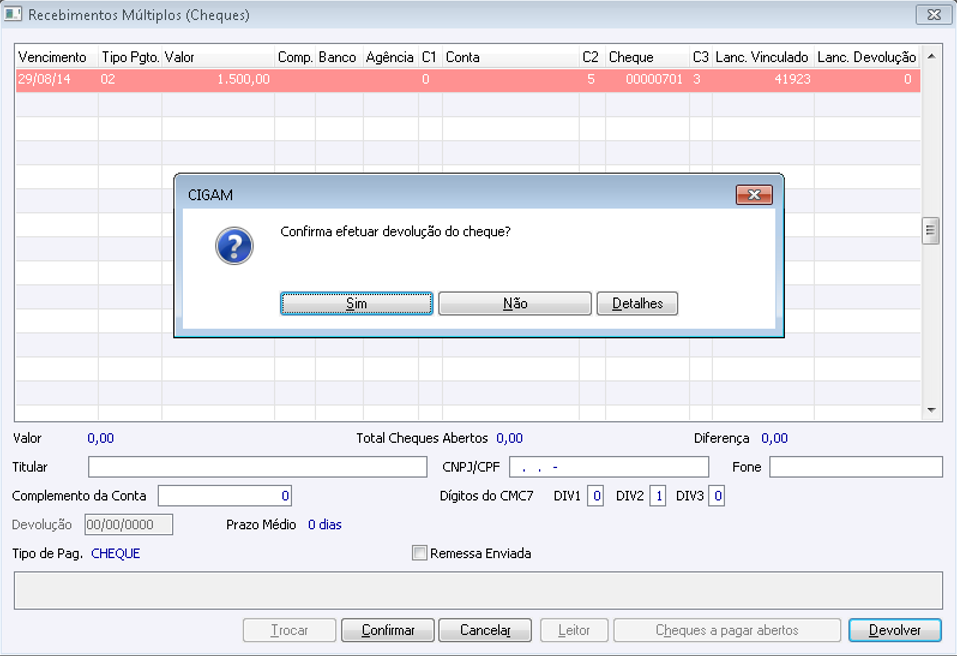The height and width of the screenshot is (656, 957).
Task: Click the Trocar button
Action: 289,630
